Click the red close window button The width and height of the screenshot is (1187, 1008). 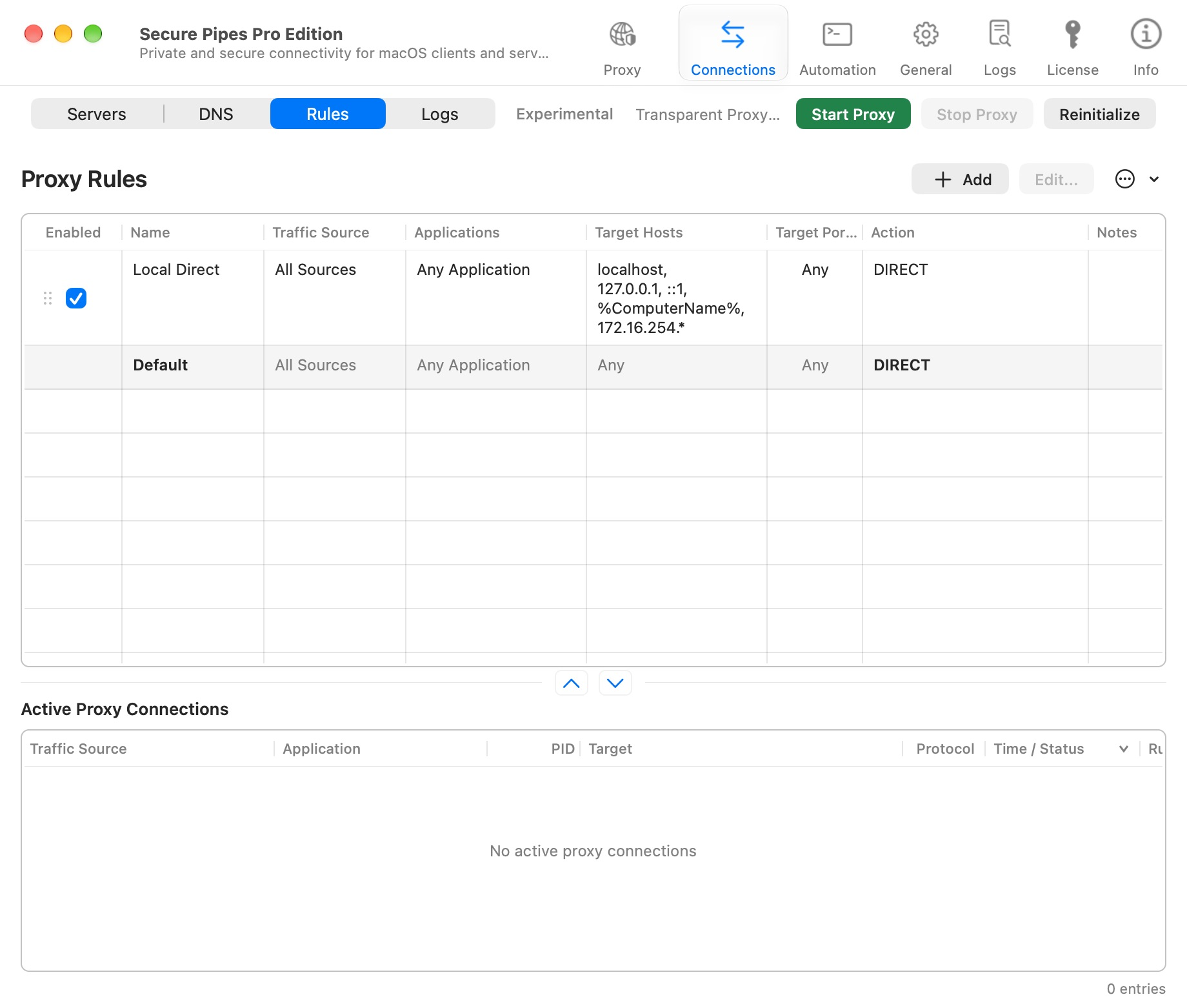34,34
